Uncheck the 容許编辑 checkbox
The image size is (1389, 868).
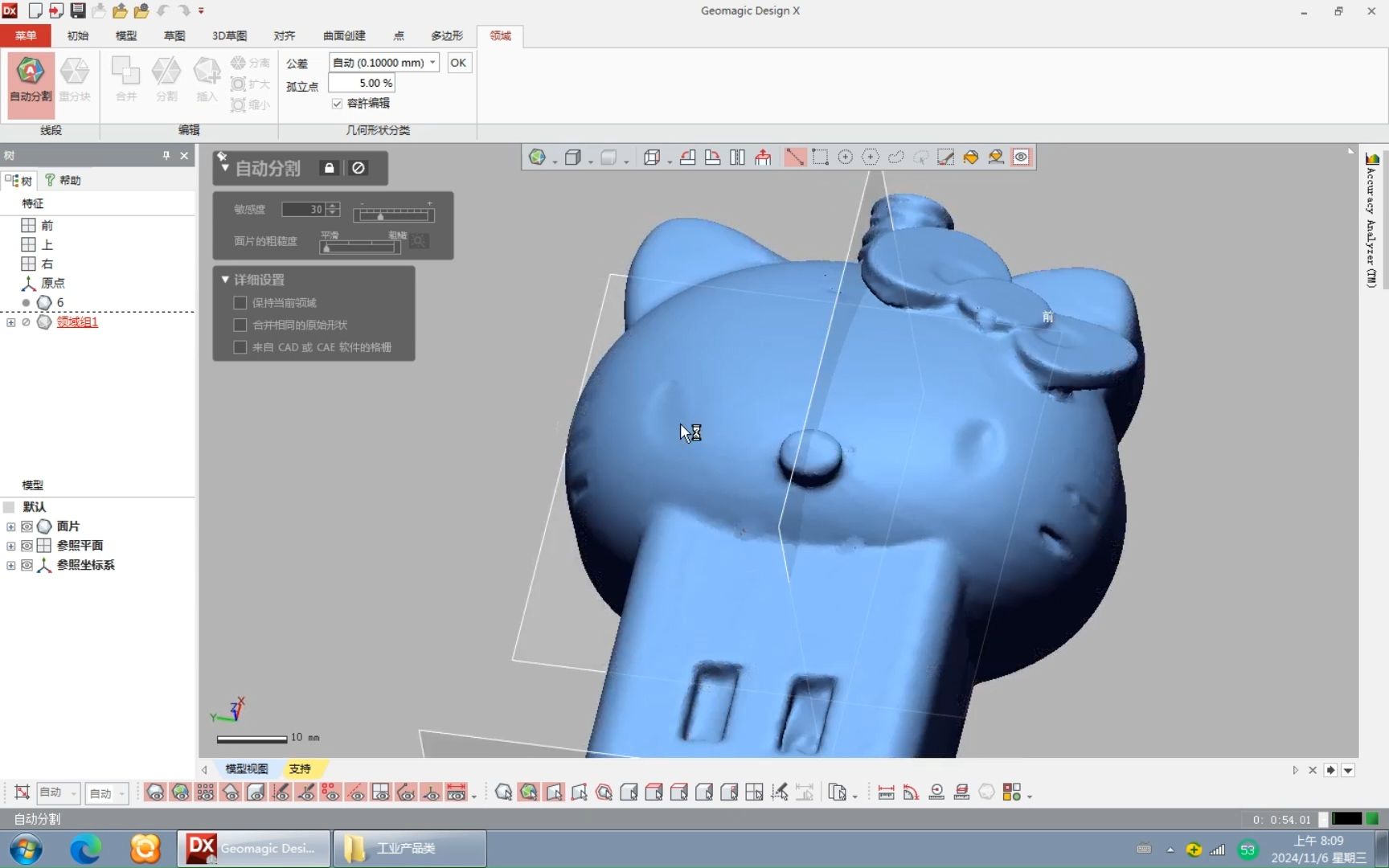click(337, 104)
